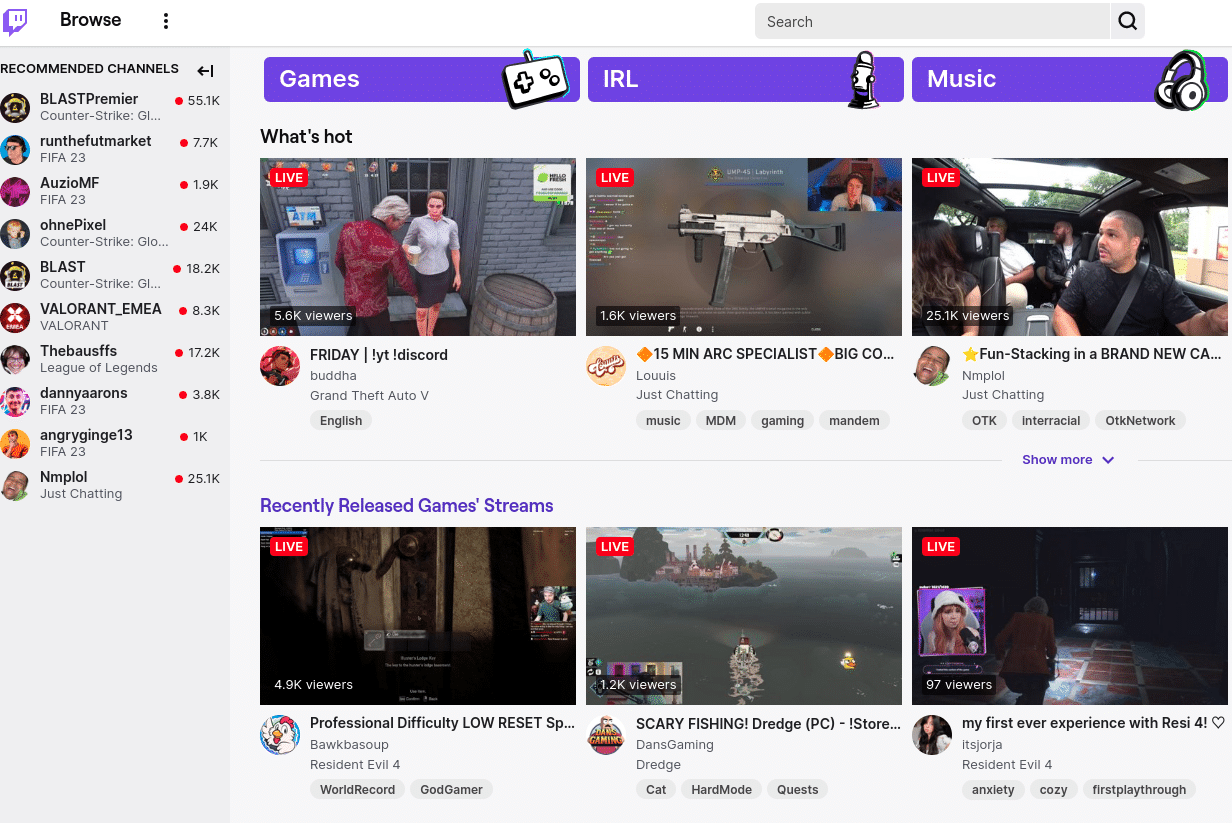Open the Browse tab
The image size is (1232, 823).
point(90,20)
